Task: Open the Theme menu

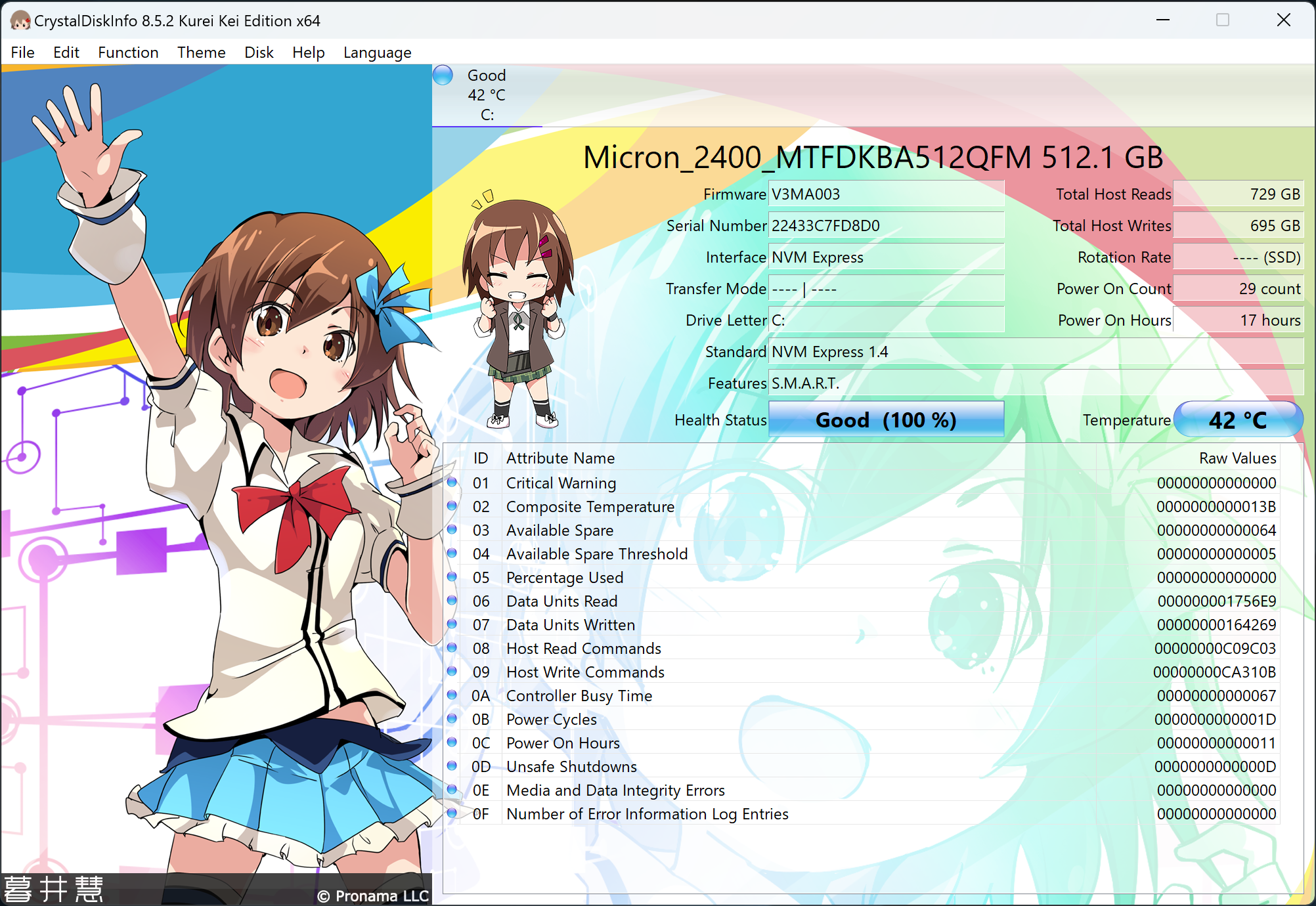Action: pyautogui.click(x=201, y=53)
